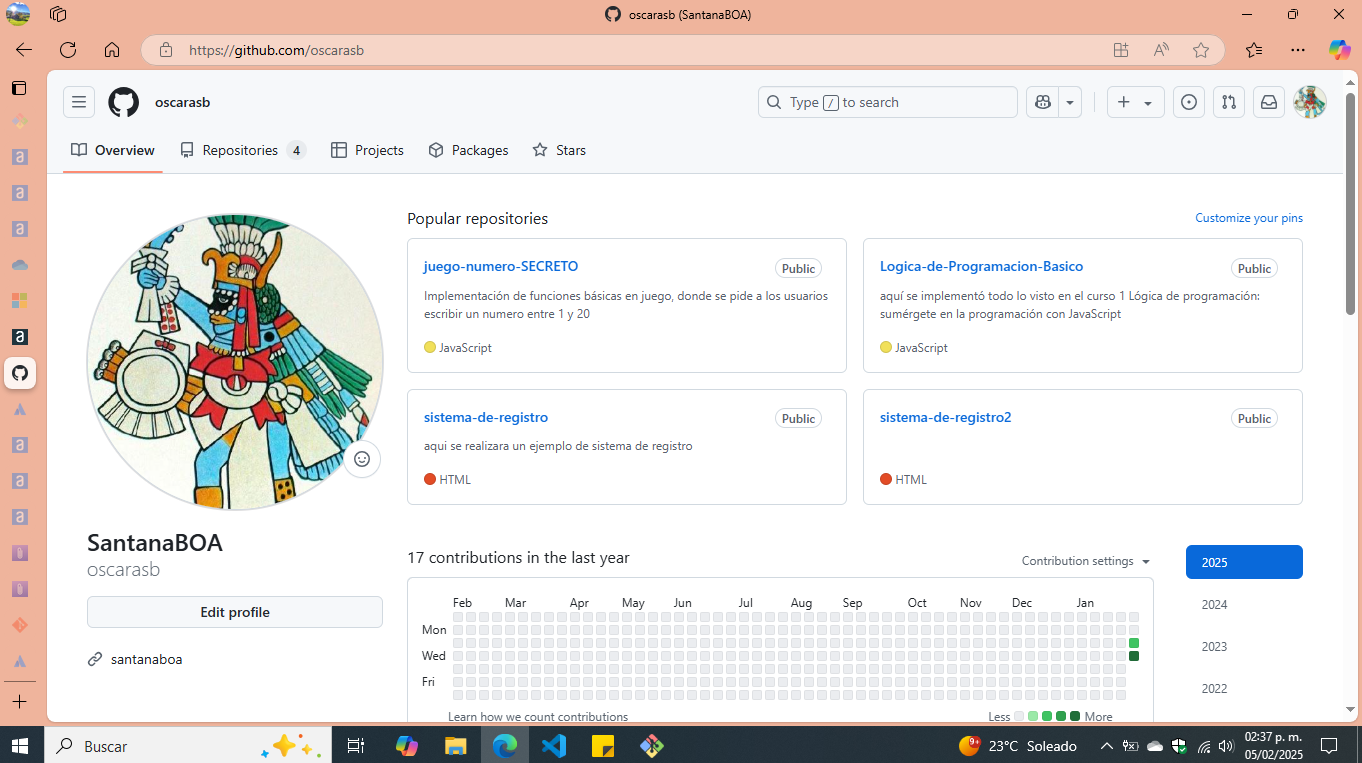Click the darkest green legend square near More
The image size is (1362, 763).
click(x=1075, y=716)
